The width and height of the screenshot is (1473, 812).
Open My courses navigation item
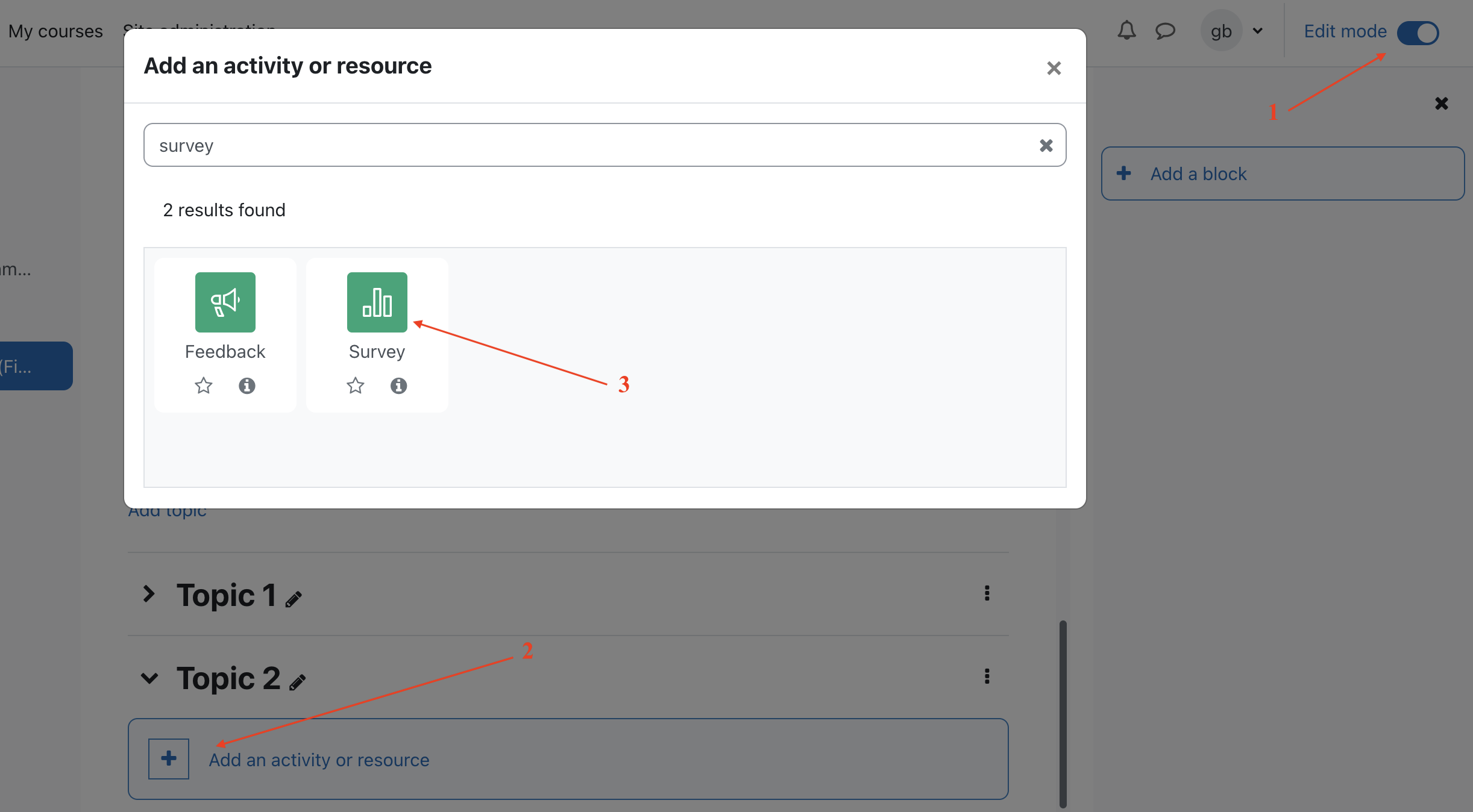pyautogui.click(x=55, y=31)
